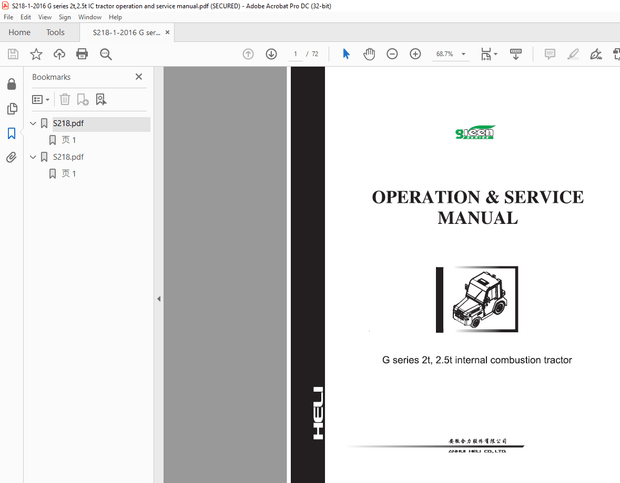Add new bookmark icon in Bookmarks panel
Image resolution: width=620 pixels, height=483 pixels.
[83, 99]
